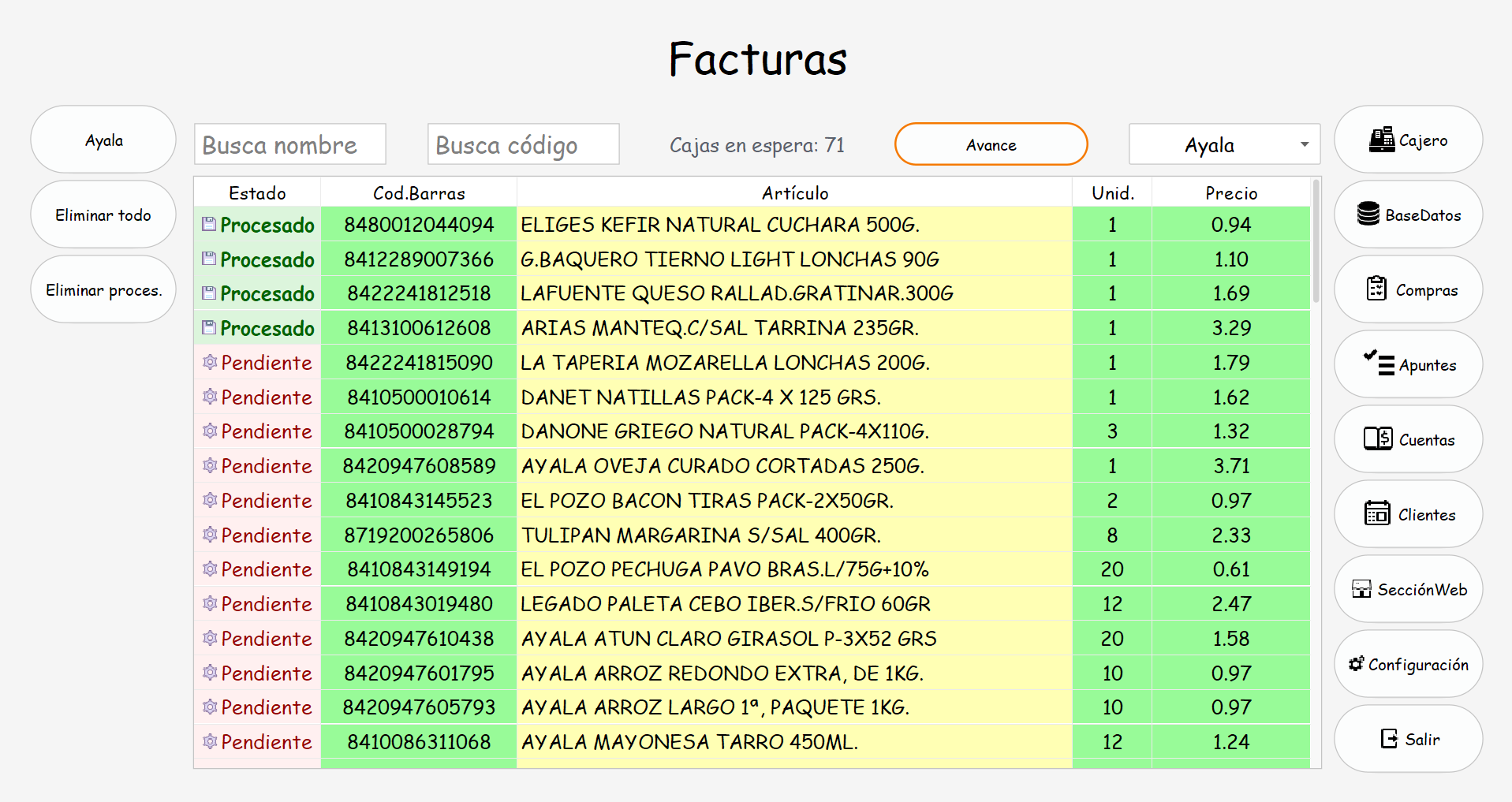Select barcode 8480012044094
1512x802 pixels.
pos(419,225)
